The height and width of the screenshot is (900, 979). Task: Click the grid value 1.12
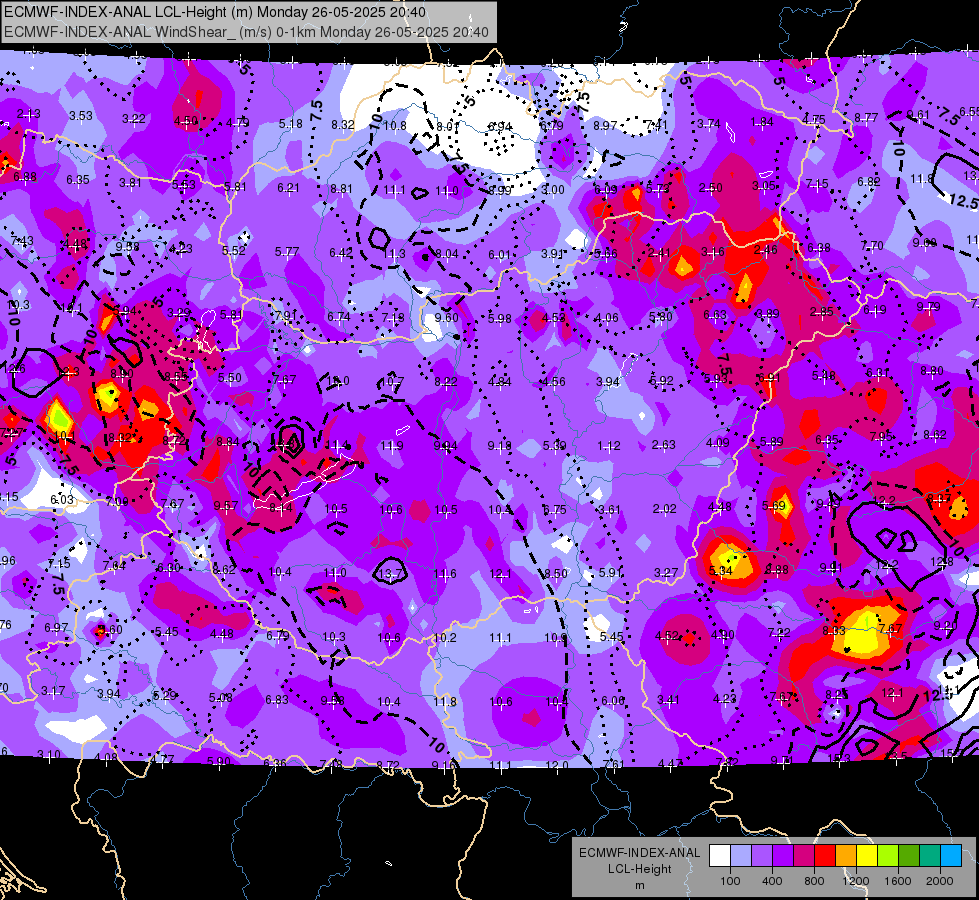click(609, 445)
